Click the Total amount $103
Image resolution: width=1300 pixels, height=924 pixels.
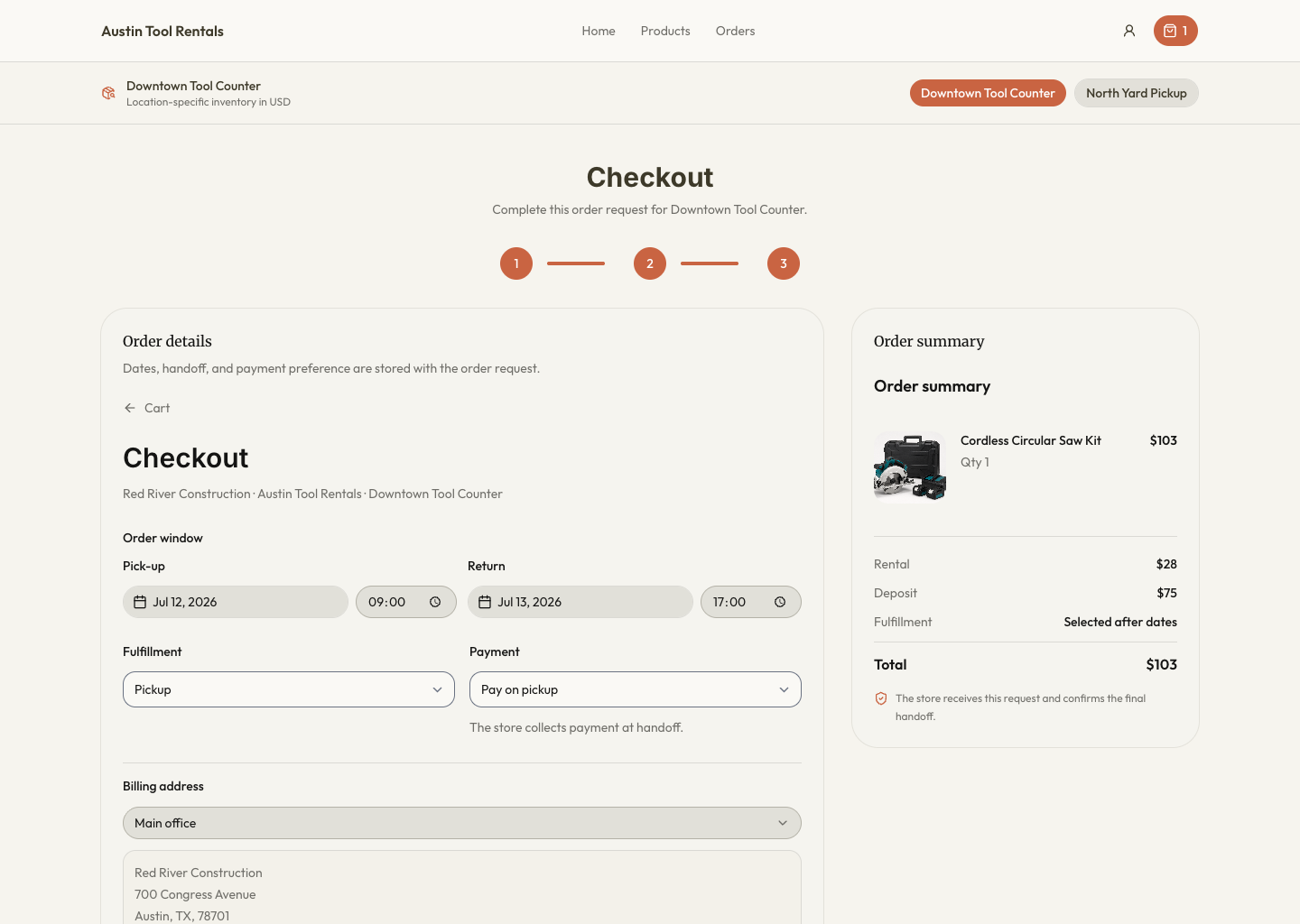pos(1161,664)
